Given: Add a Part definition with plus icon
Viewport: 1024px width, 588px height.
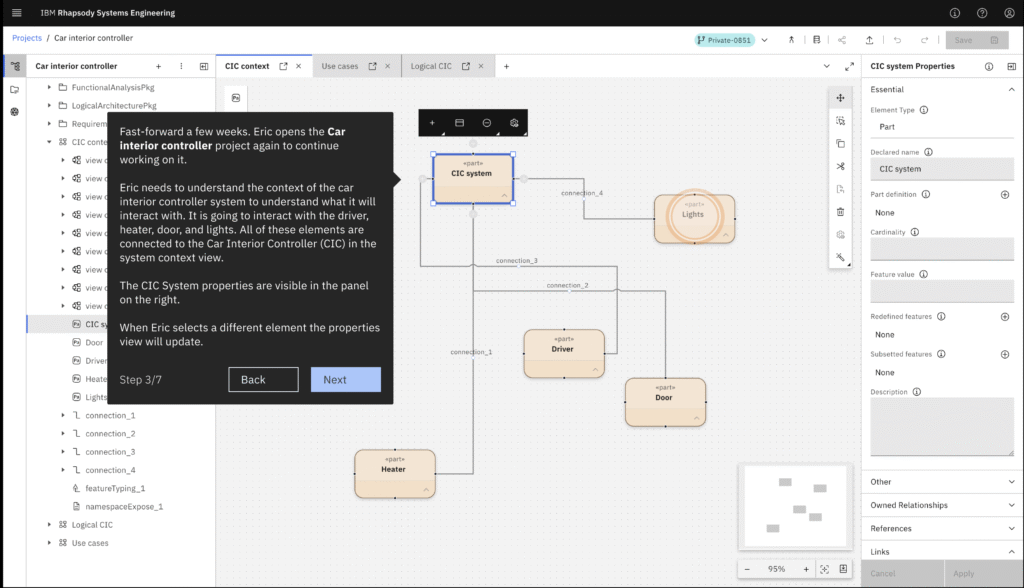Looking at the screenshot, I should (x=1004, y=195).
